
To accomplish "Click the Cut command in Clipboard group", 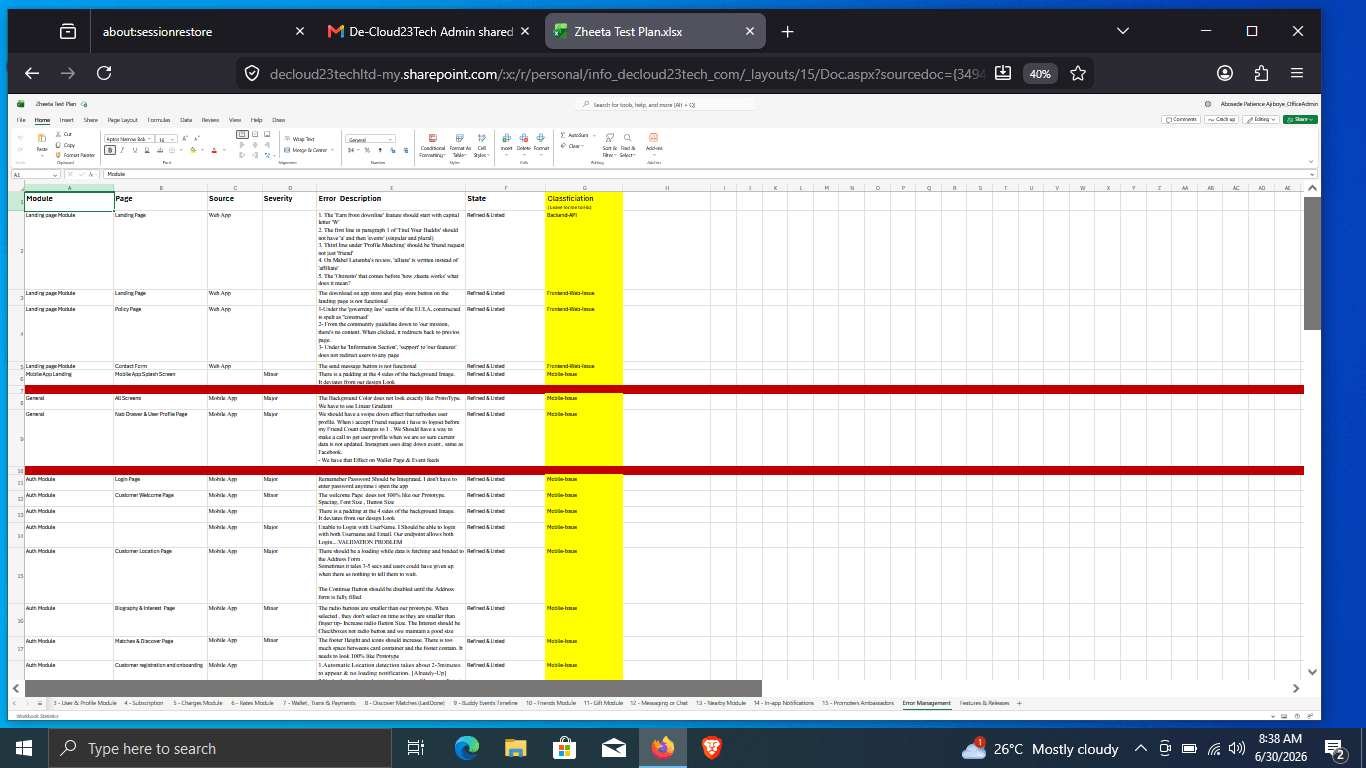I will [x=65, y=134].
